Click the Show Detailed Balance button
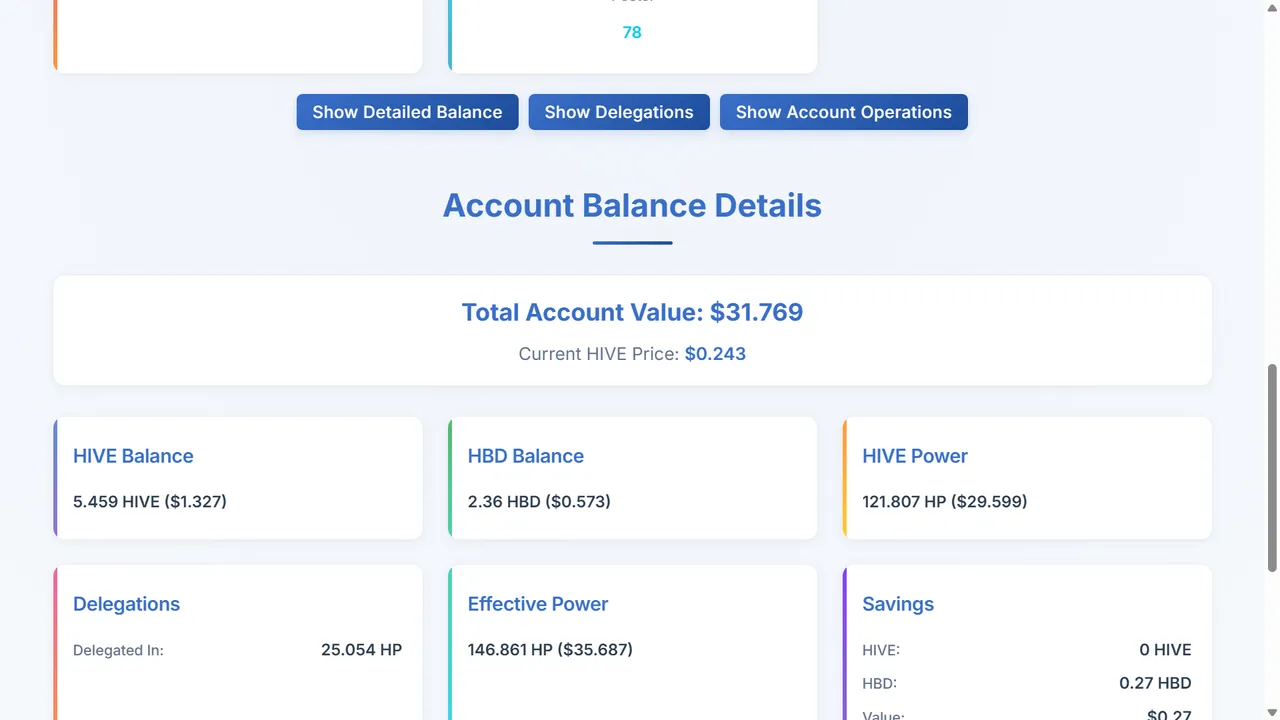The height and width of the screenshot is (720, 1280). 407,112
